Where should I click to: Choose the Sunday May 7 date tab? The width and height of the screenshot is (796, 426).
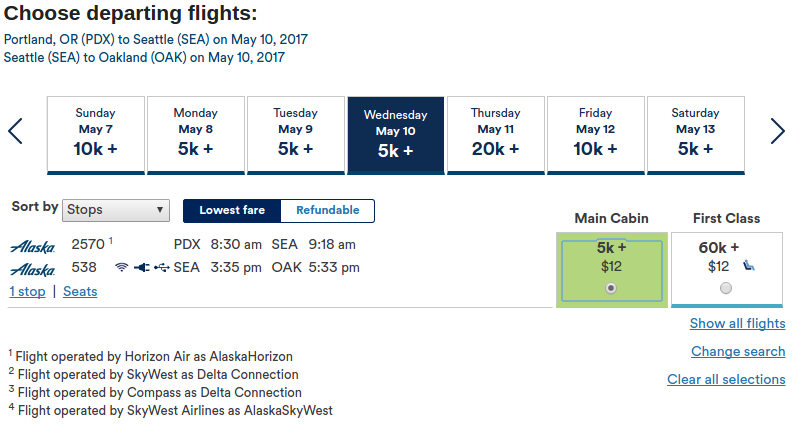(95, 133)
